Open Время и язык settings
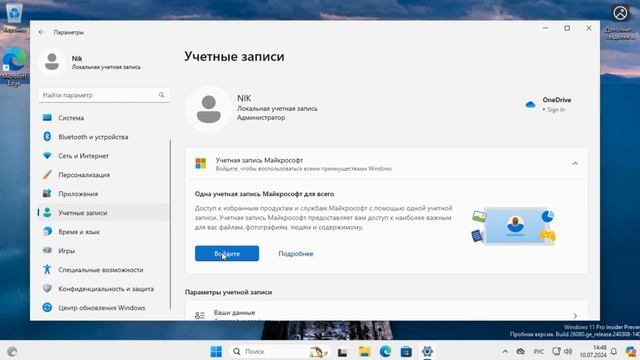640x360 pixels. tap(104, 231)
